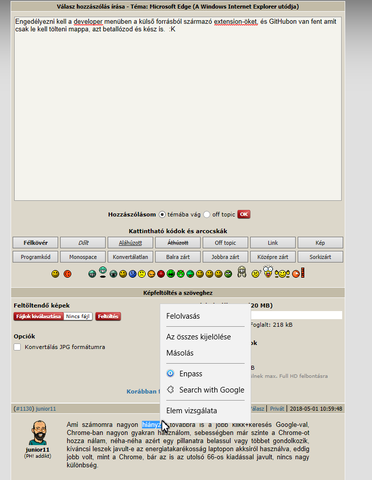The image size is (372, 480).
Task: Insert the pale yellow sad emoticon
Action: [142, 274]
